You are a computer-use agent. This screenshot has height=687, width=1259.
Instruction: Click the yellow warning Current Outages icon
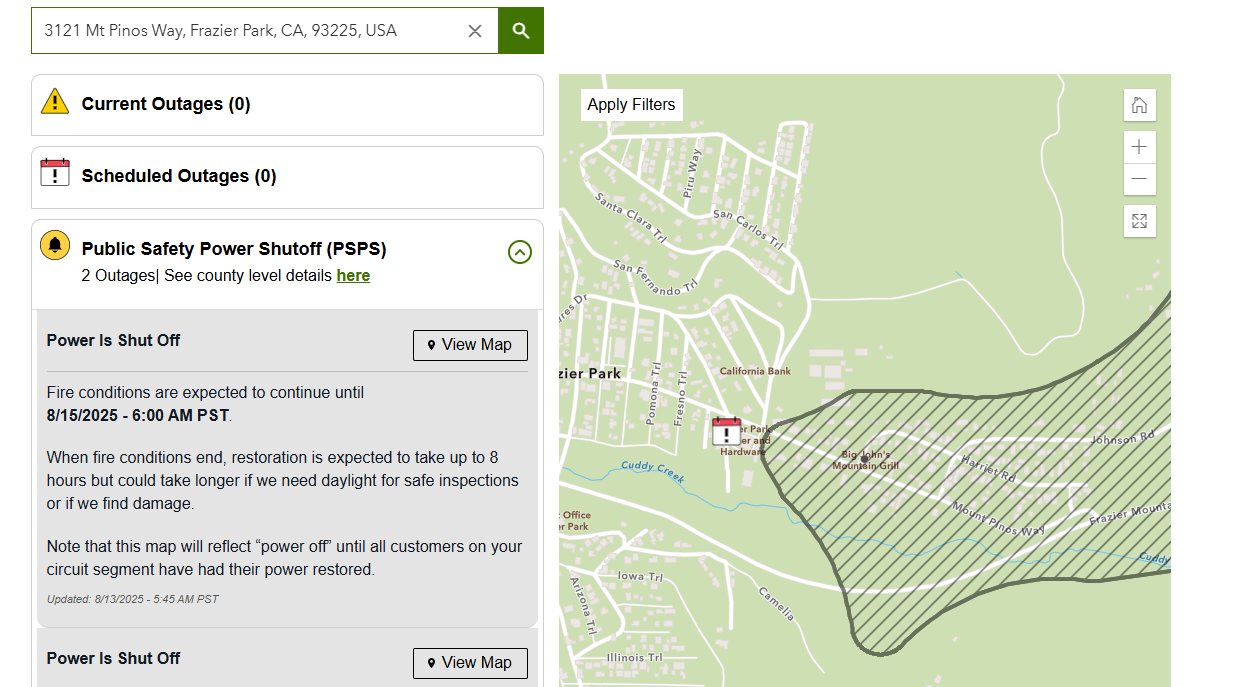click(x=55, y=102)
